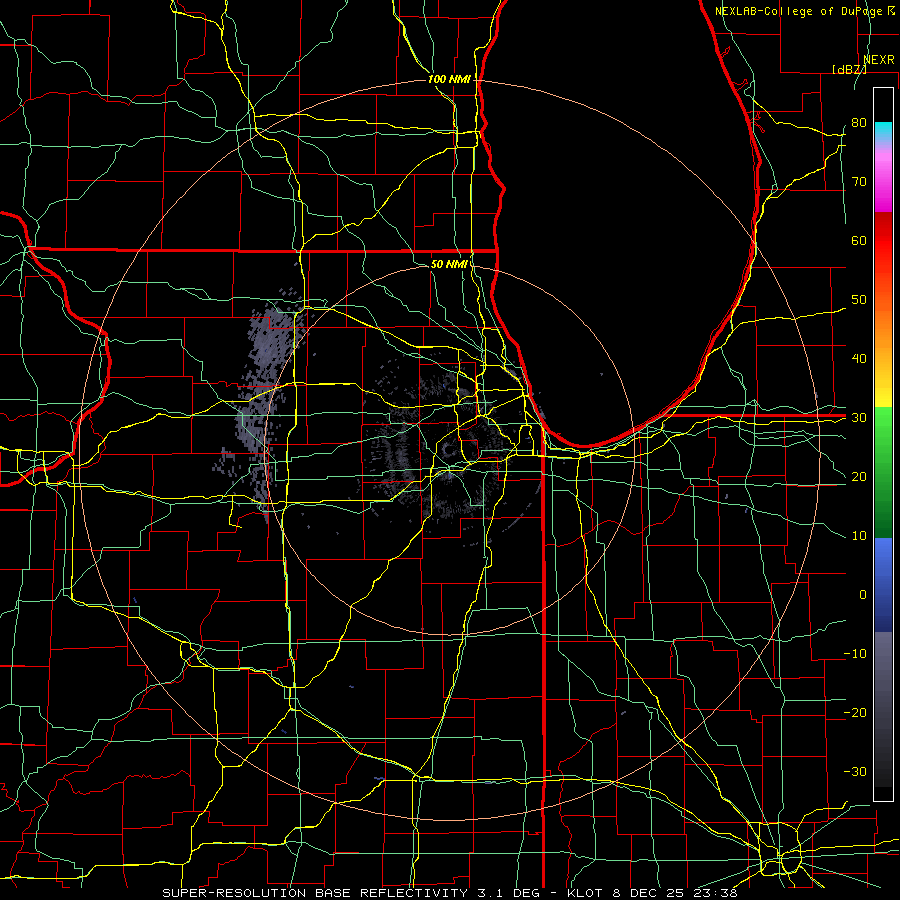The image size is (900, 900).
Task: Click the 40 value on the dBZ scale
Action: click(x=859, y=359)
